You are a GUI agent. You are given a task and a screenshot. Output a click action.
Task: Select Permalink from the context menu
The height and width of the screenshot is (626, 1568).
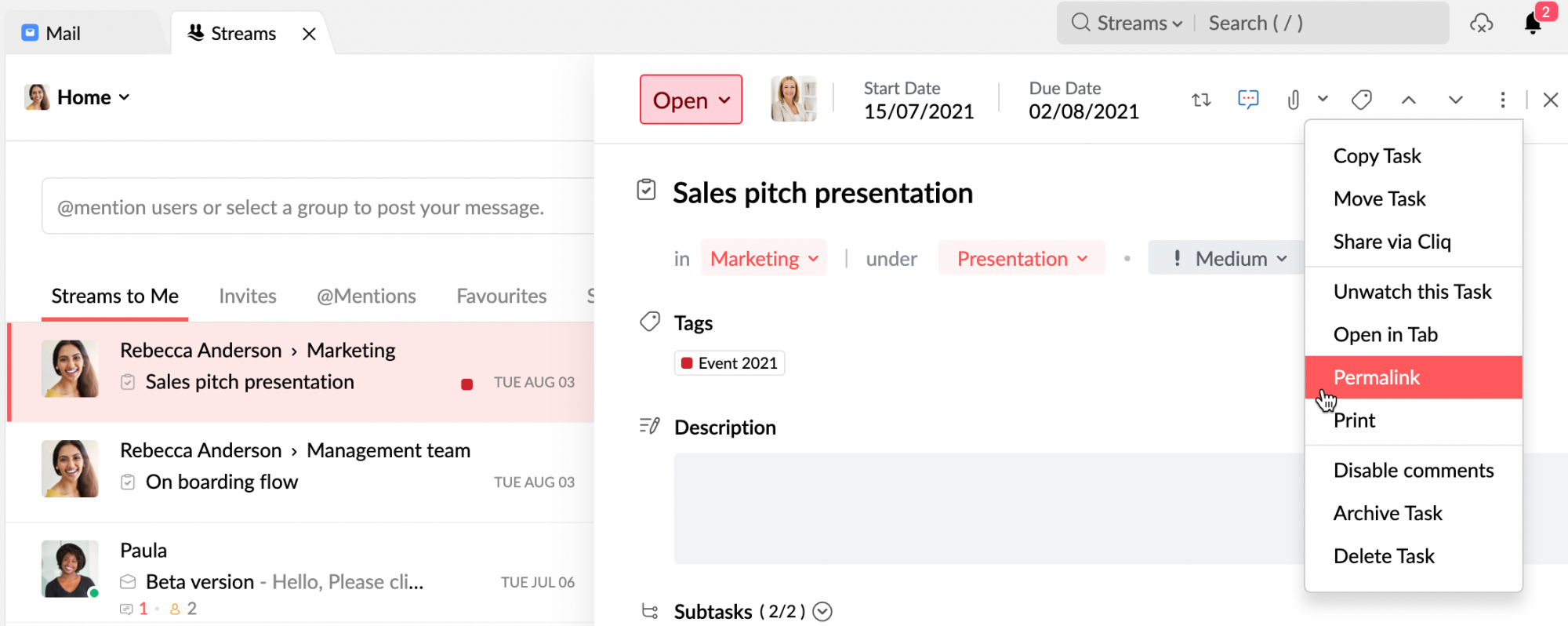pyautogui.click(x=1377, y=377)
